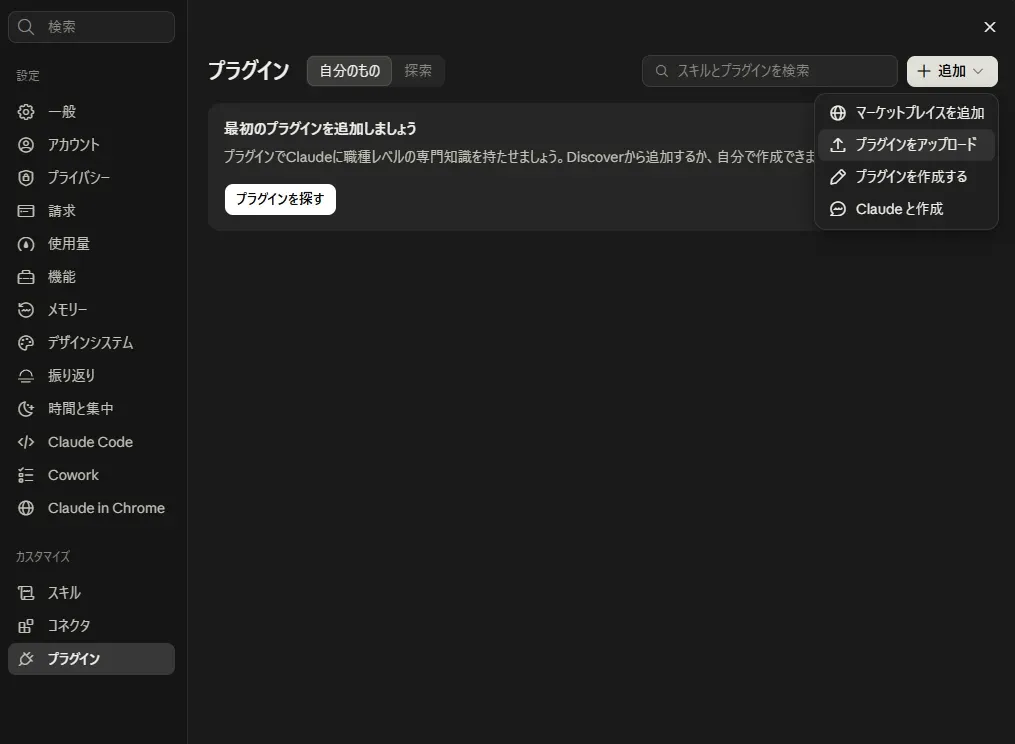Click the plug icon beside プラグイン in sidebar
The image size is (1015, 744).
pyautogui.click(x=26, y=659)
